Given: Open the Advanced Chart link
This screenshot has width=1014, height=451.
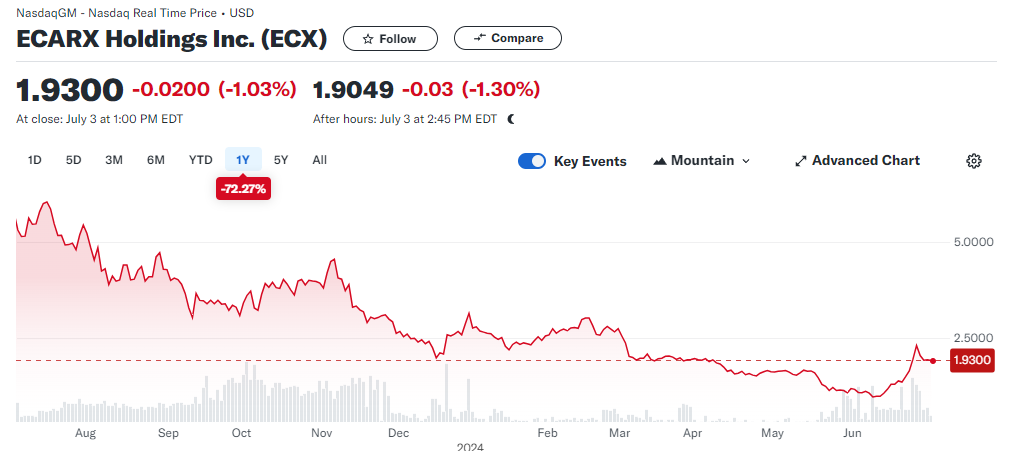Looking at the screenshot, I should click(858, 161).
